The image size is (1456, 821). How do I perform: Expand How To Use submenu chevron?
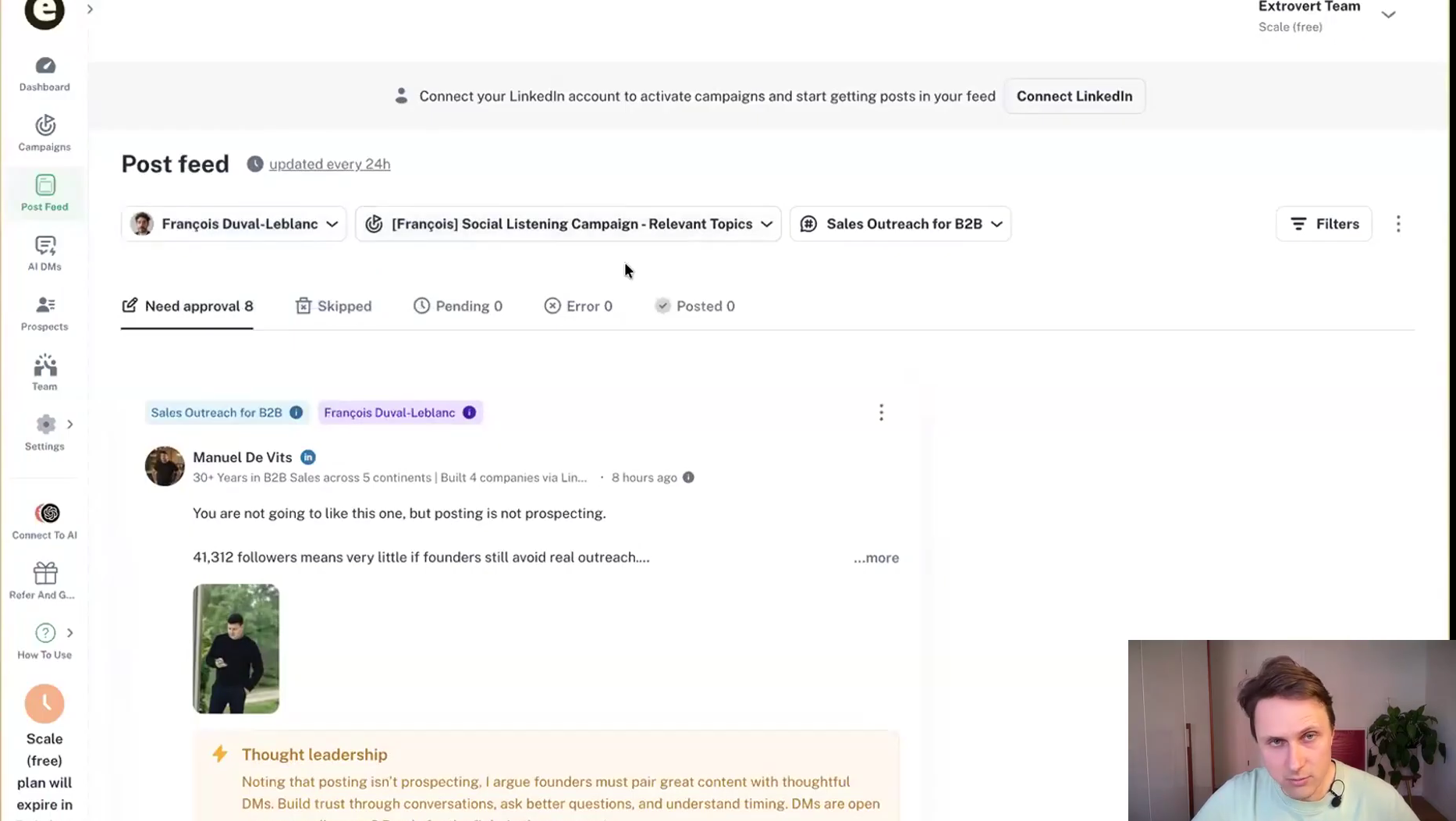[x=70, y=633]
